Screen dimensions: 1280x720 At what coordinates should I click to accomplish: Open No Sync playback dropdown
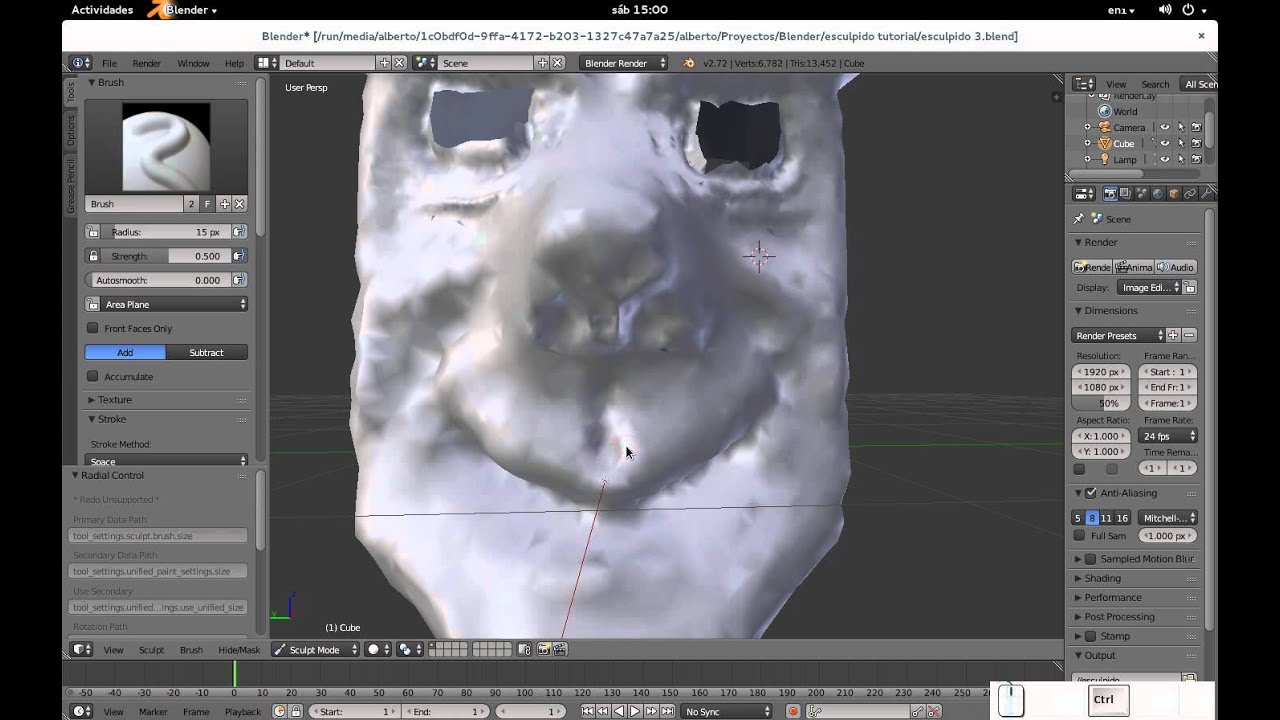pyautogui.click(x=727, y=712)
